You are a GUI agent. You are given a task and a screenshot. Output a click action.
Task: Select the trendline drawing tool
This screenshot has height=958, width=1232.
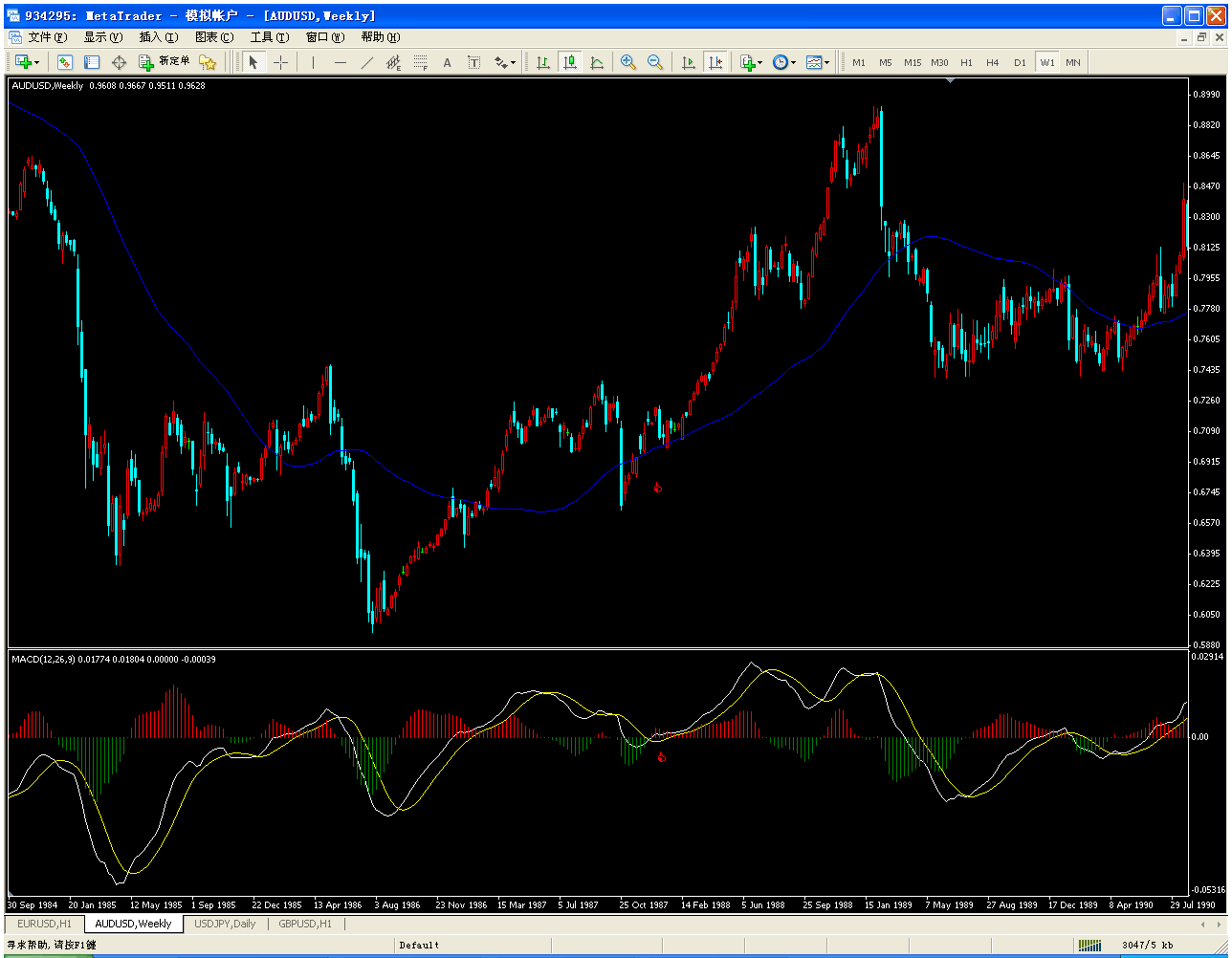[x=367, y=62]
